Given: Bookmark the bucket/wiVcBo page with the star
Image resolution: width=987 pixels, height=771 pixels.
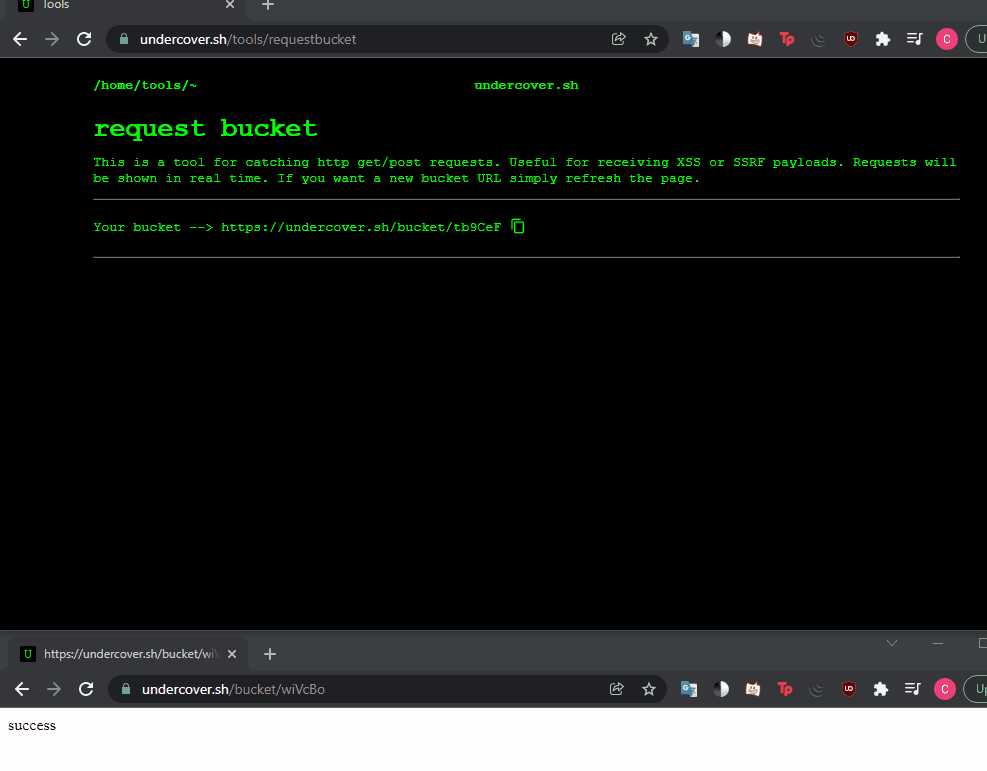Looking at the screenshot, I should click(x=649, y=689).
